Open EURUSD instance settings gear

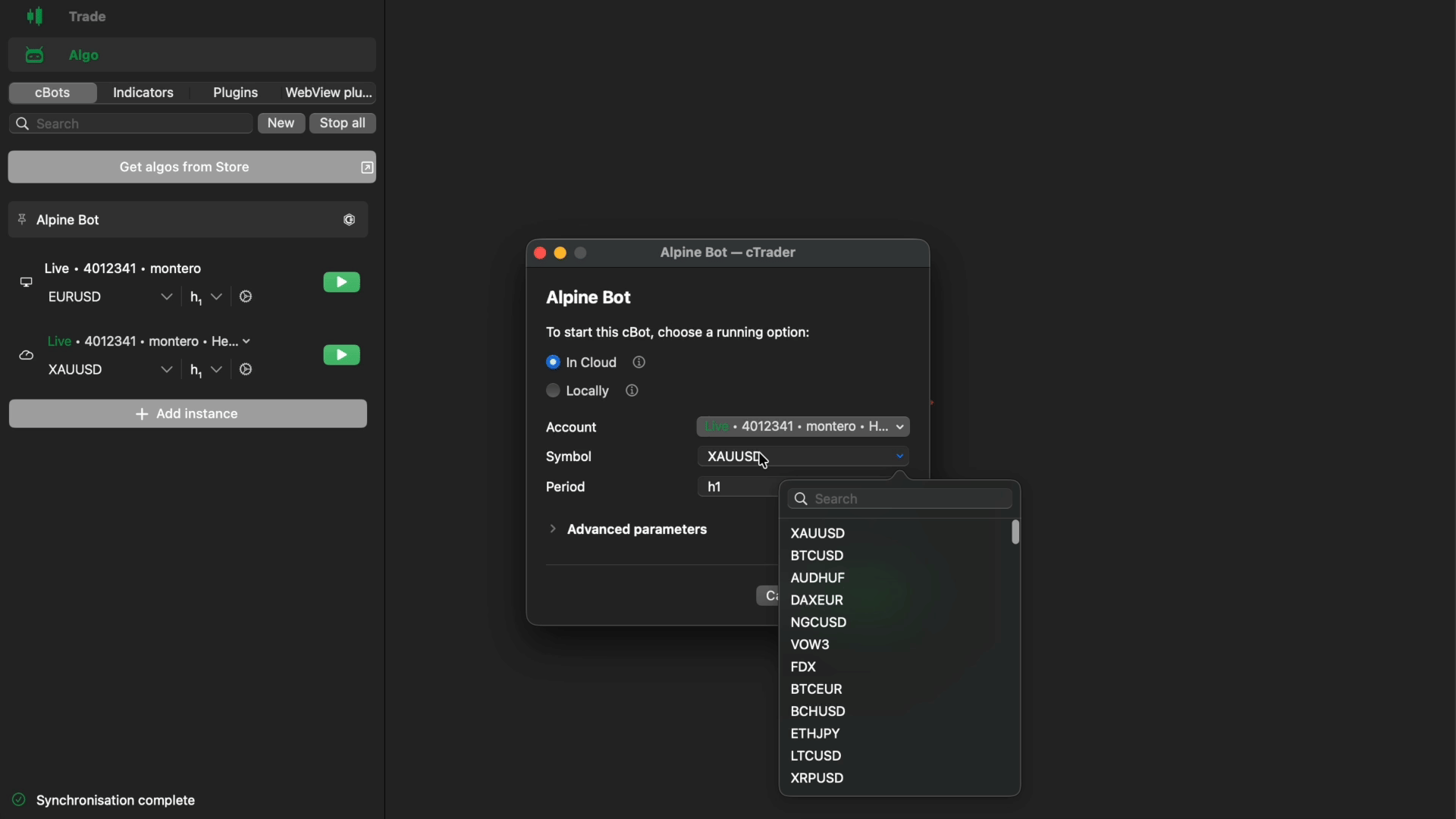point(246,297)
